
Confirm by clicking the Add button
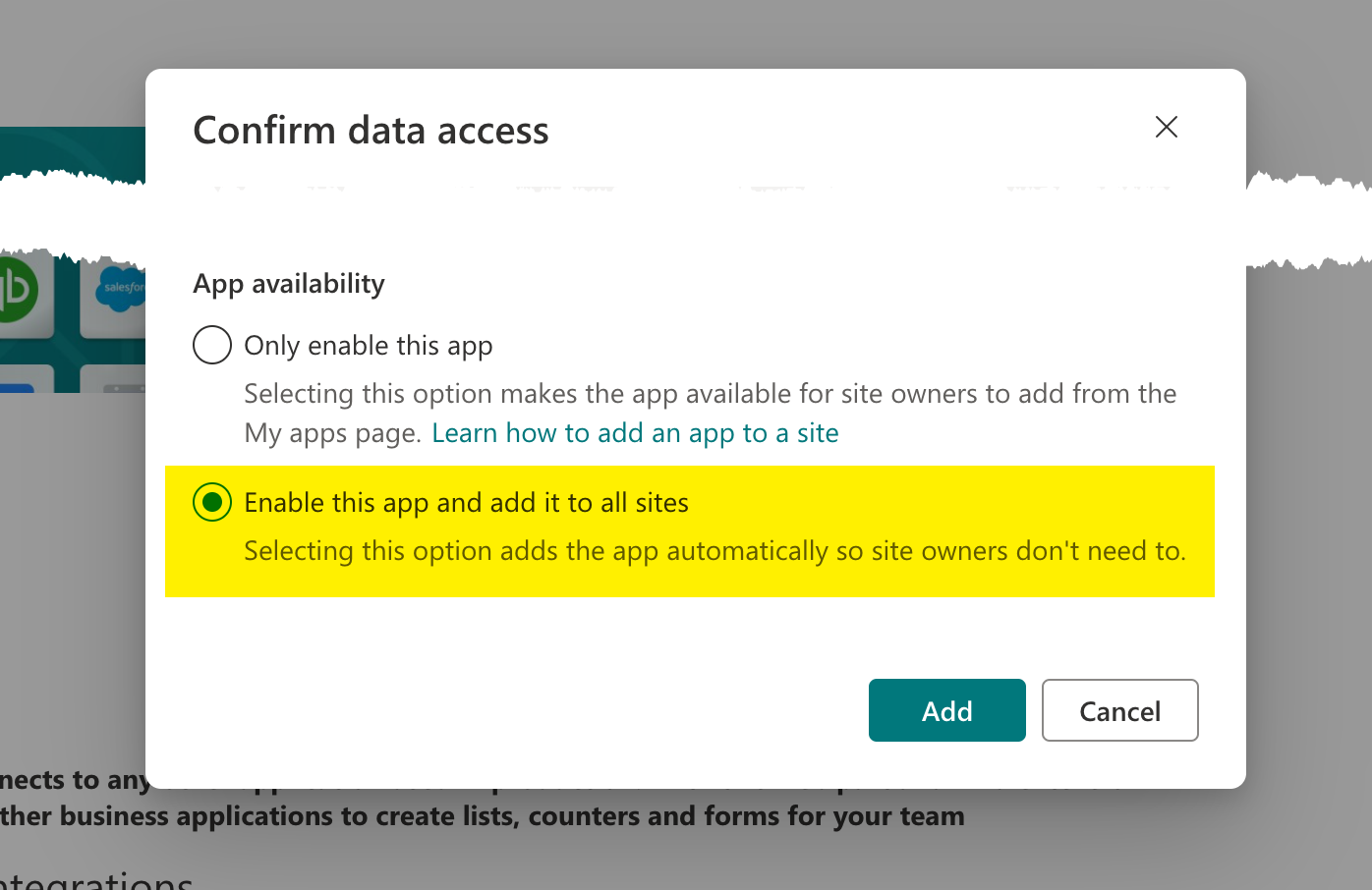pos(947,710)
